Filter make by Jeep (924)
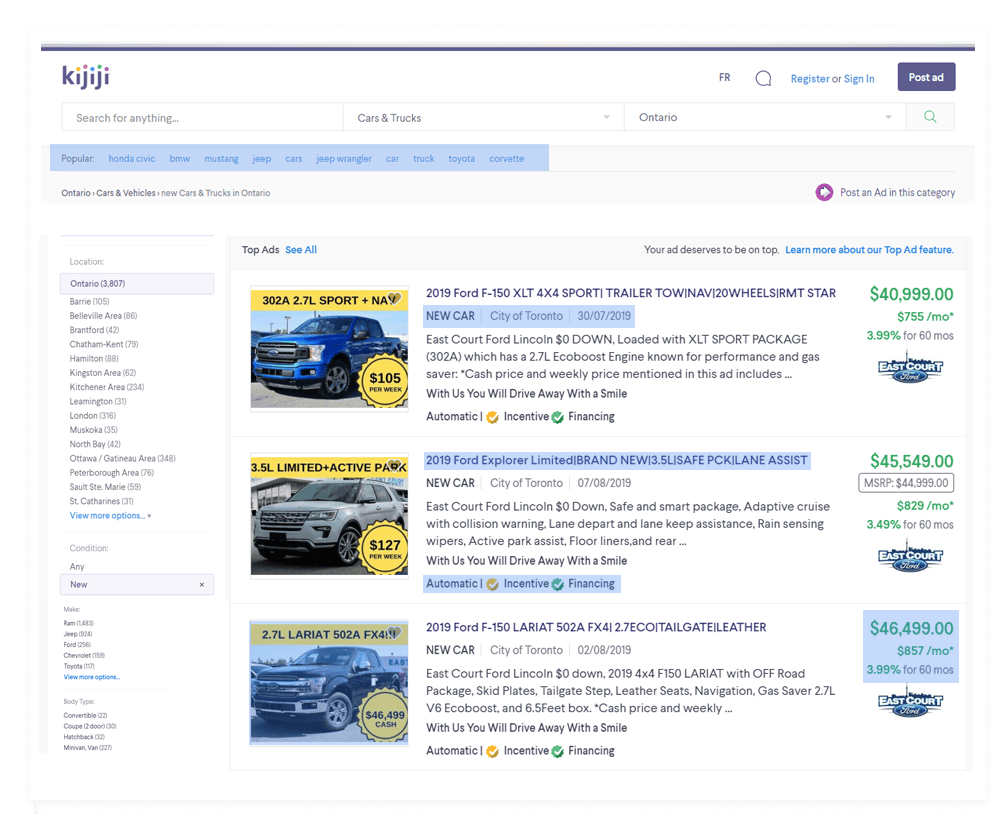 [x=77, y=634]
